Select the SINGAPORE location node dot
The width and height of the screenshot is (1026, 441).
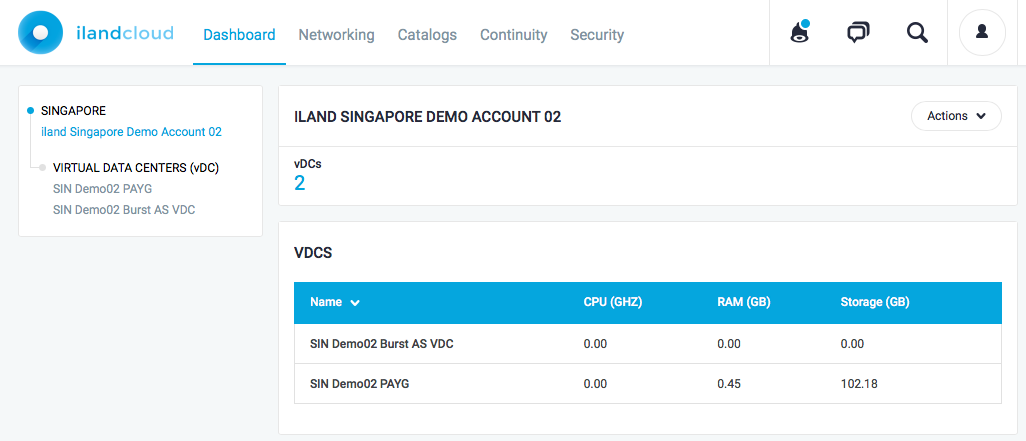pos(30,111)
